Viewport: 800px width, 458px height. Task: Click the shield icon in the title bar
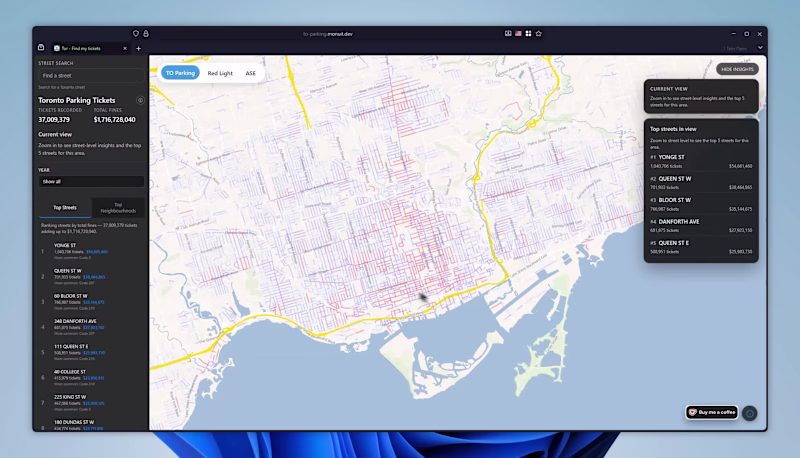[x=136, y=34]
